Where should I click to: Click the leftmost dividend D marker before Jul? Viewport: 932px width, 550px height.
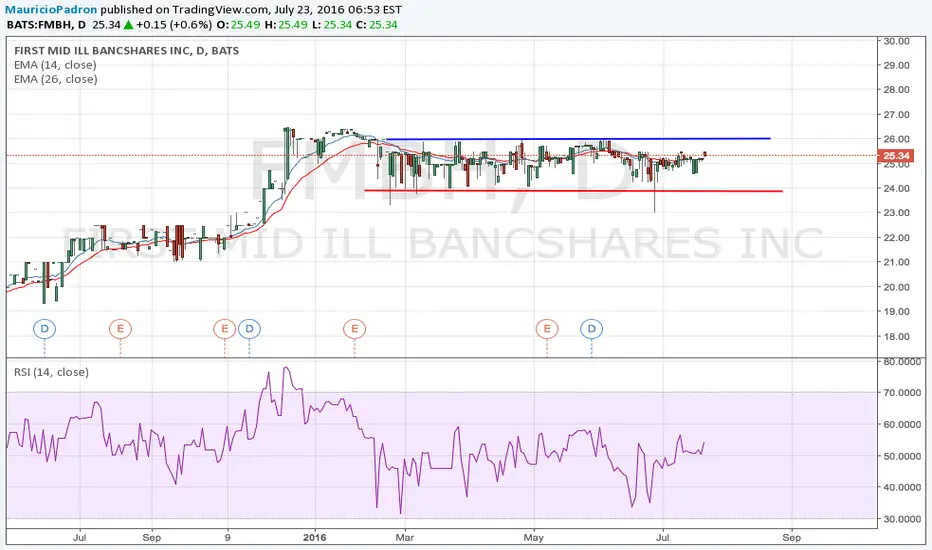pyautogui.click(x=44, y=329)
